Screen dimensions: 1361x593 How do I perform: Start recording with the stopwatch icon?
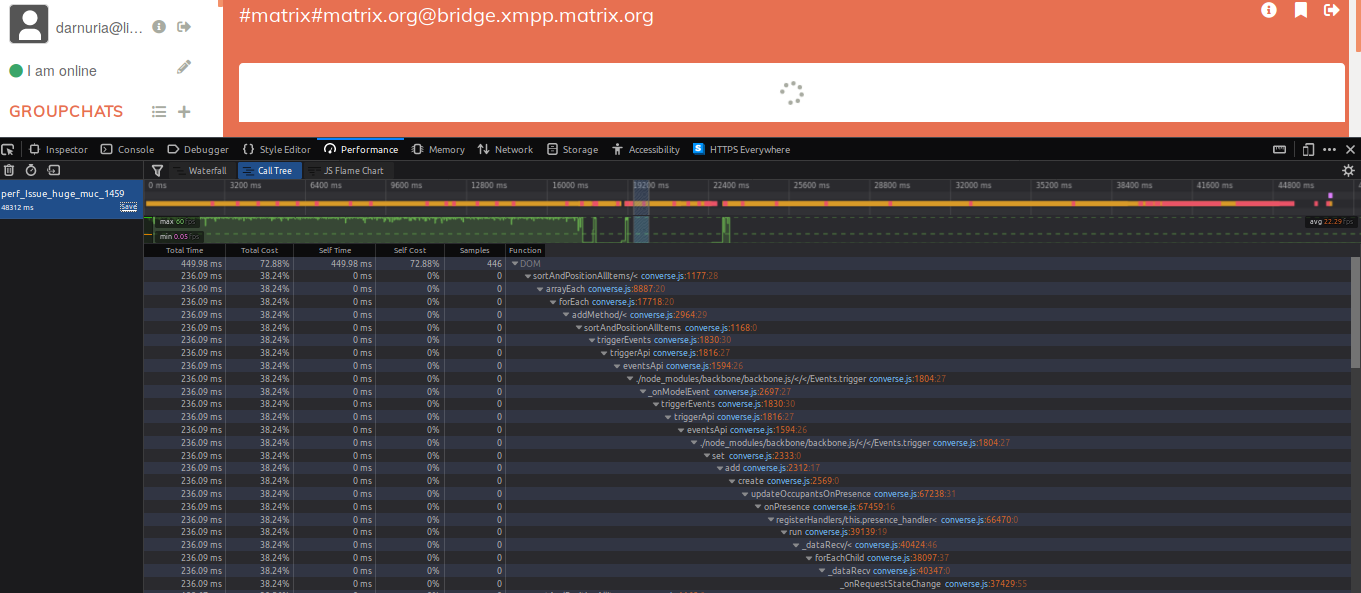click(x=31, y=170)
